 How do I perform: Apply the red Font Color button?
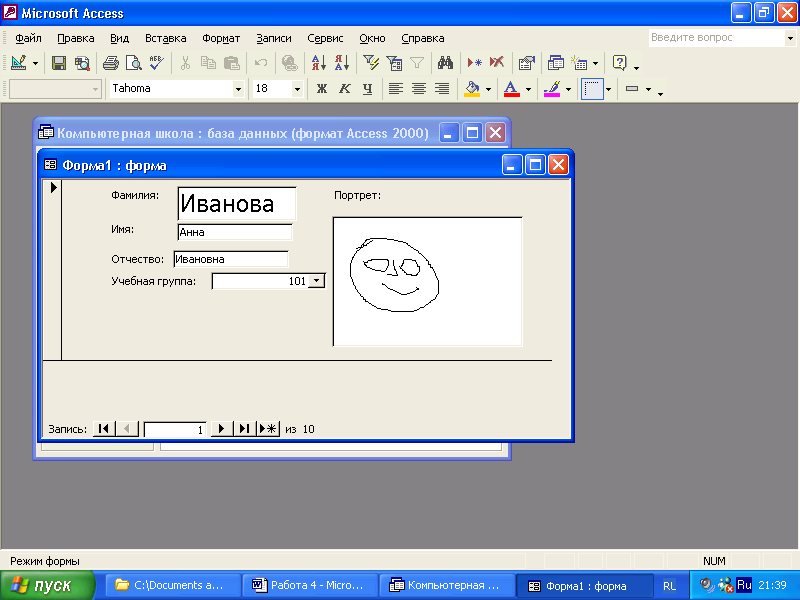click(512, 89)
